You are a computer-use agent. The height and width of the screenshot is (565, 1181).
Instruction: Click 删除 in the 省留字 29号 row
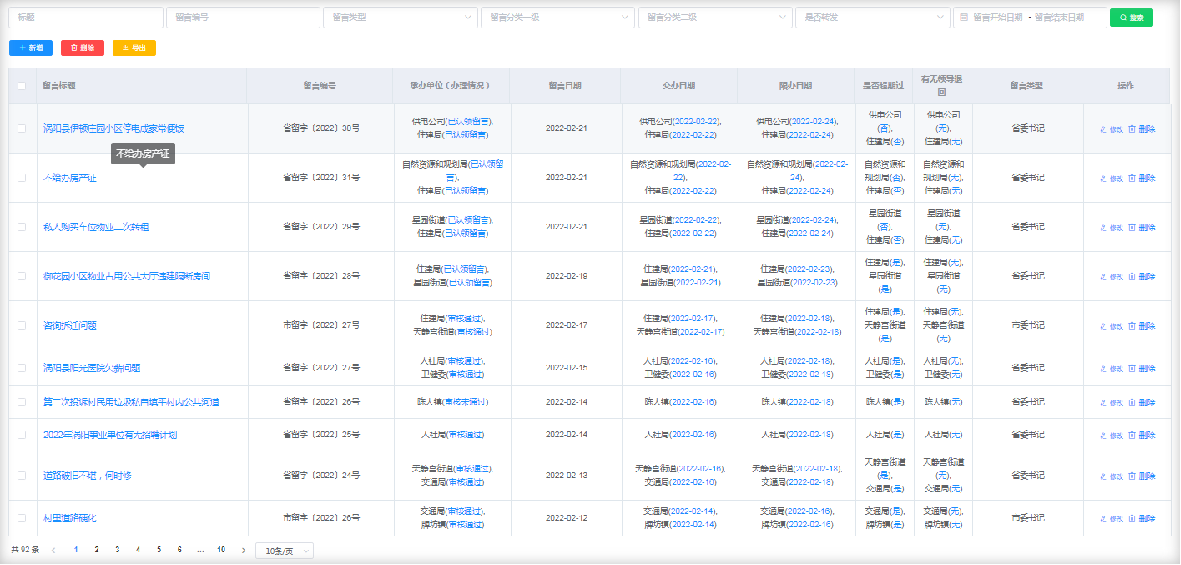(1142, 228)
